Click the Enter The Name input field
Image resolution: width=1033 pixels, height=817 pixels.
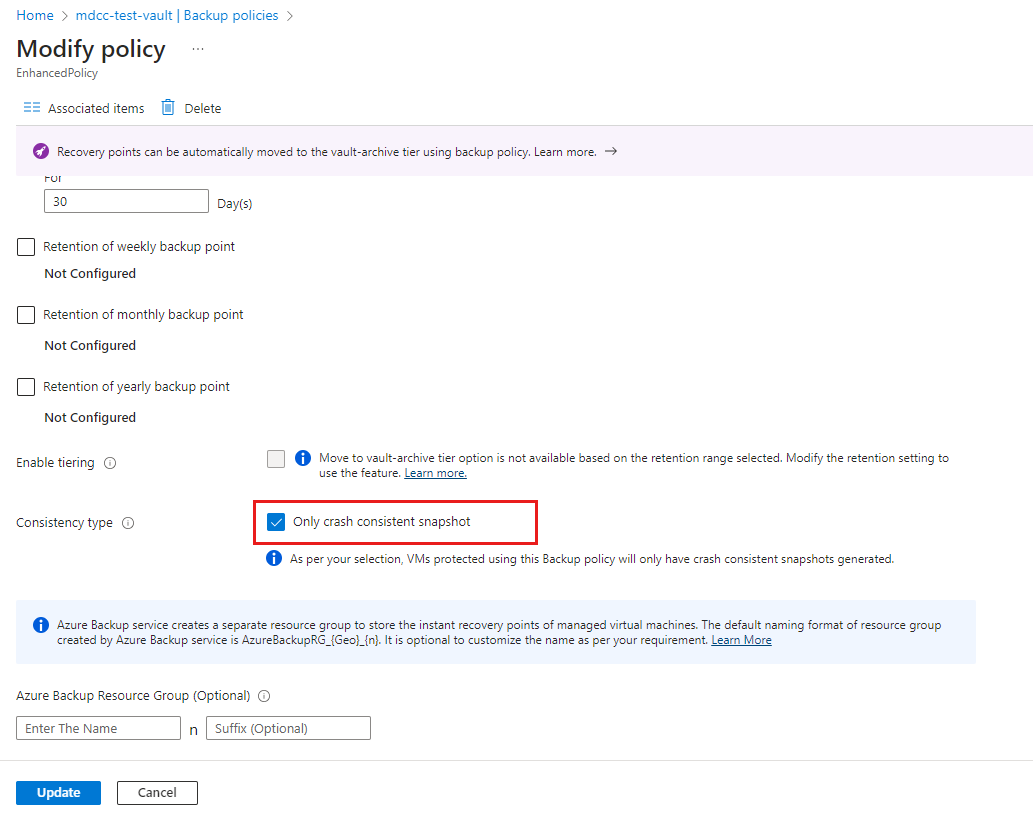[97, 728]
